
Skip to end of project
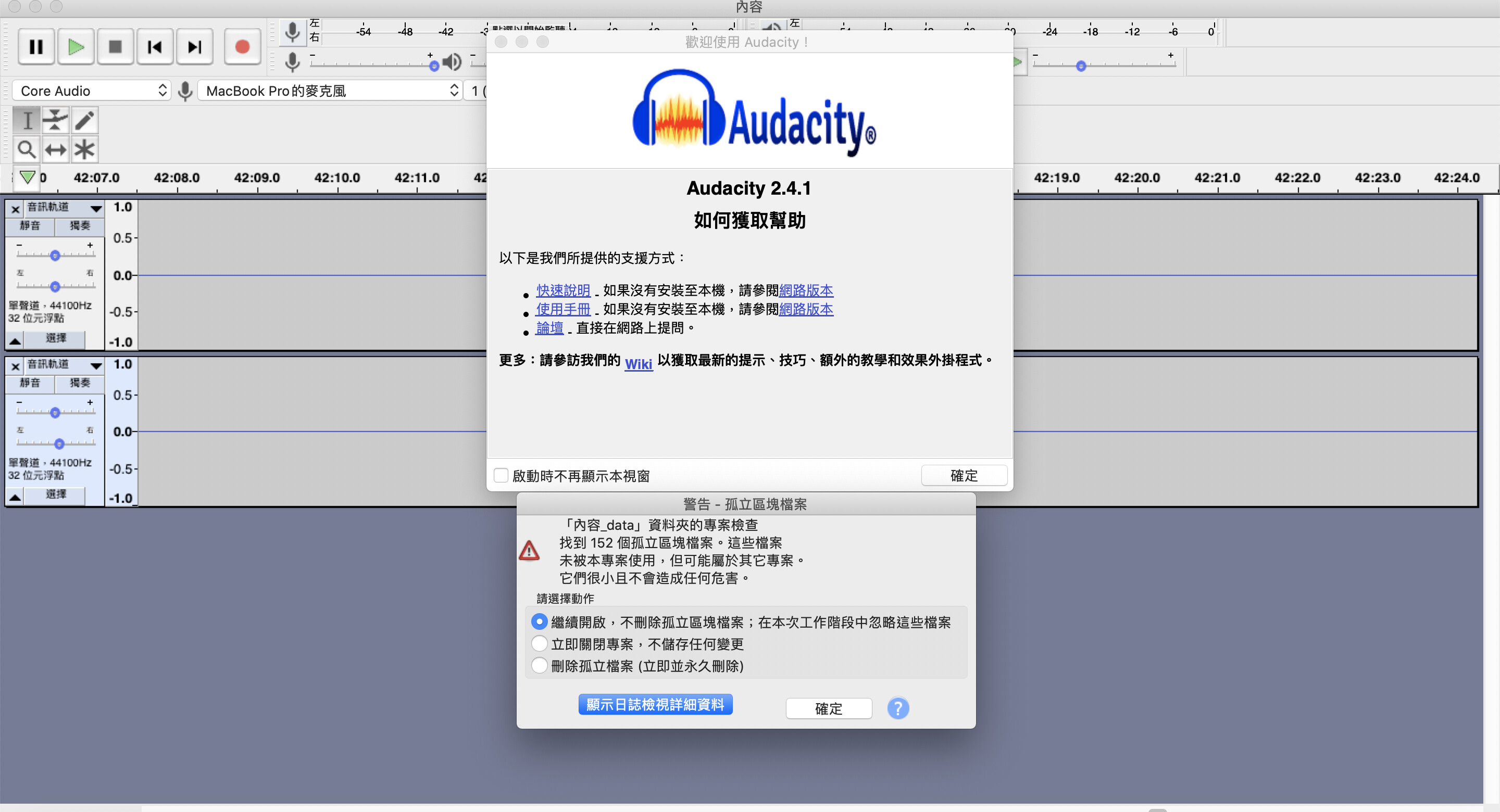pos(194,46)
